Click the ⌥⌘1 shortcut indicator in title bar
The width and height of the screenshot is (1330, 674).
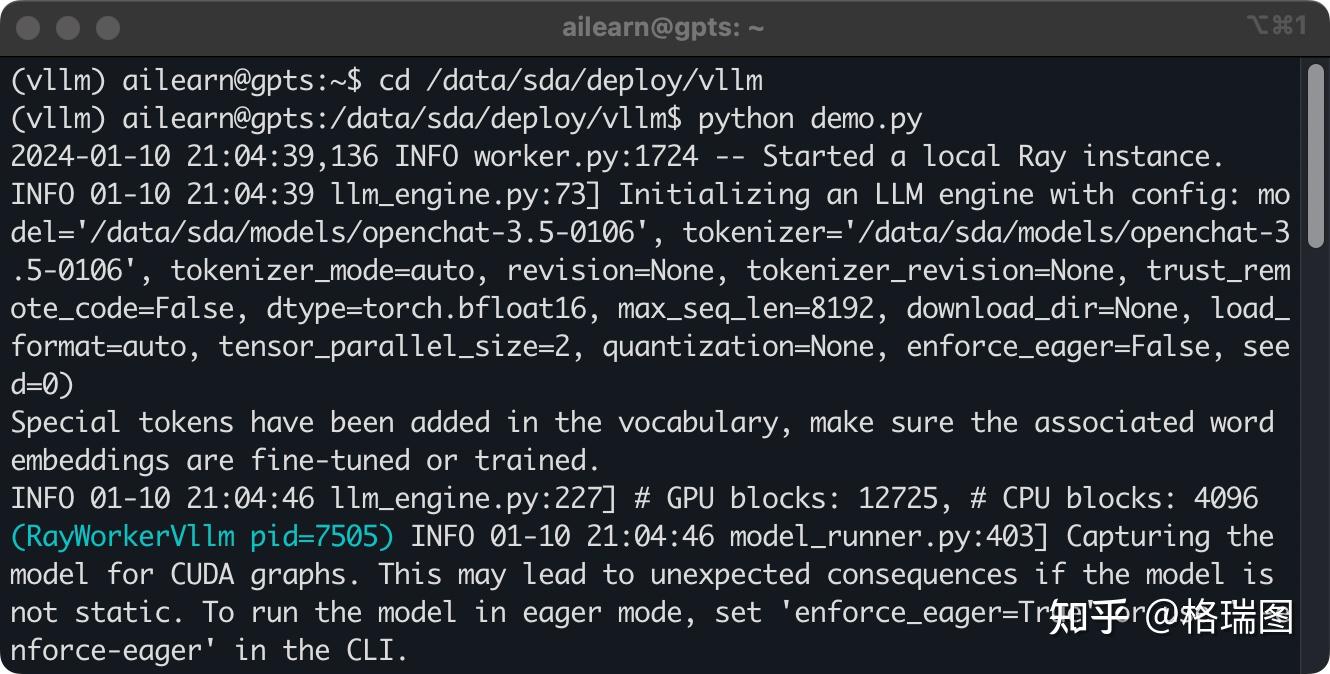[1276, 27]
